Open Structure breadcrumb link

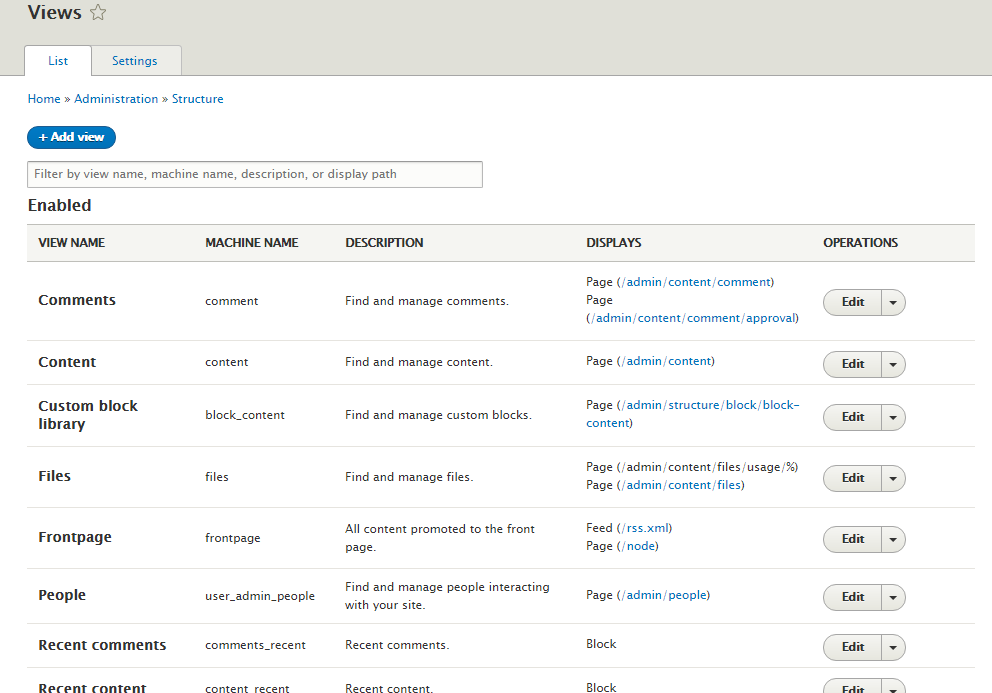pos(197,99)
